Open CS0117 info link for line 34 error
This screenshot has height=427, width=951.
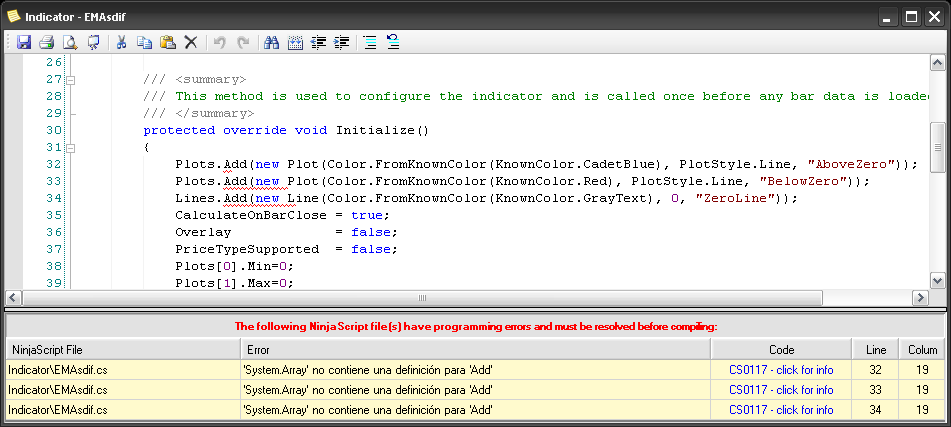click(780, 409)
